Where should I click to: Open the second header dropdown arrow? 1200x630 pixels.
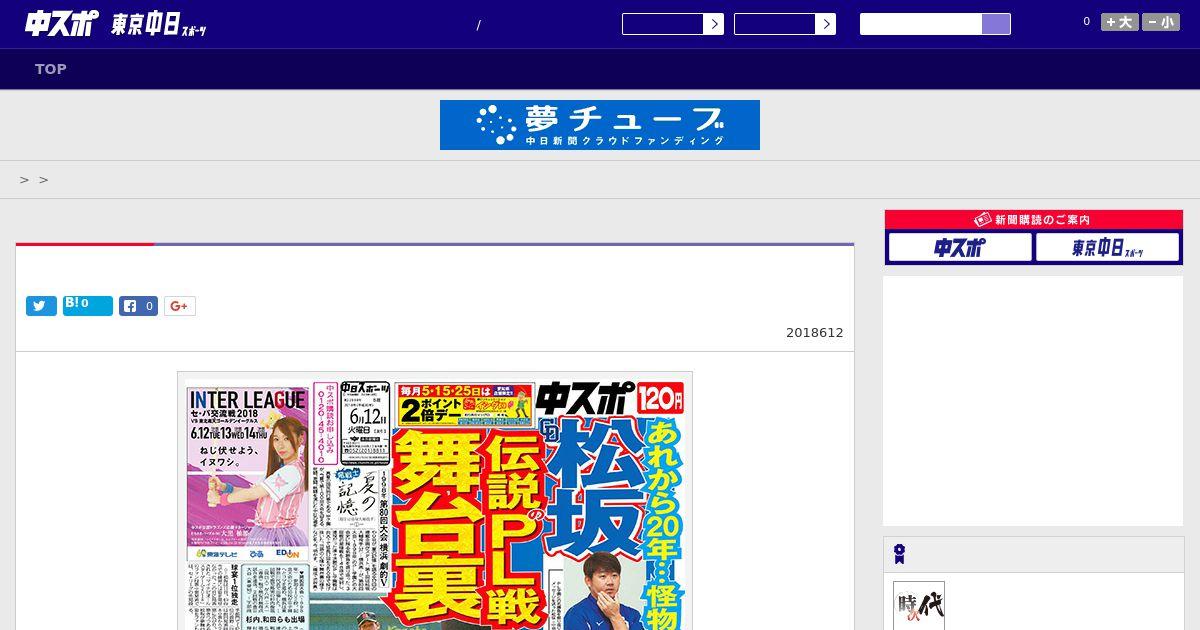pyautogui.click(x=825, y=24)
